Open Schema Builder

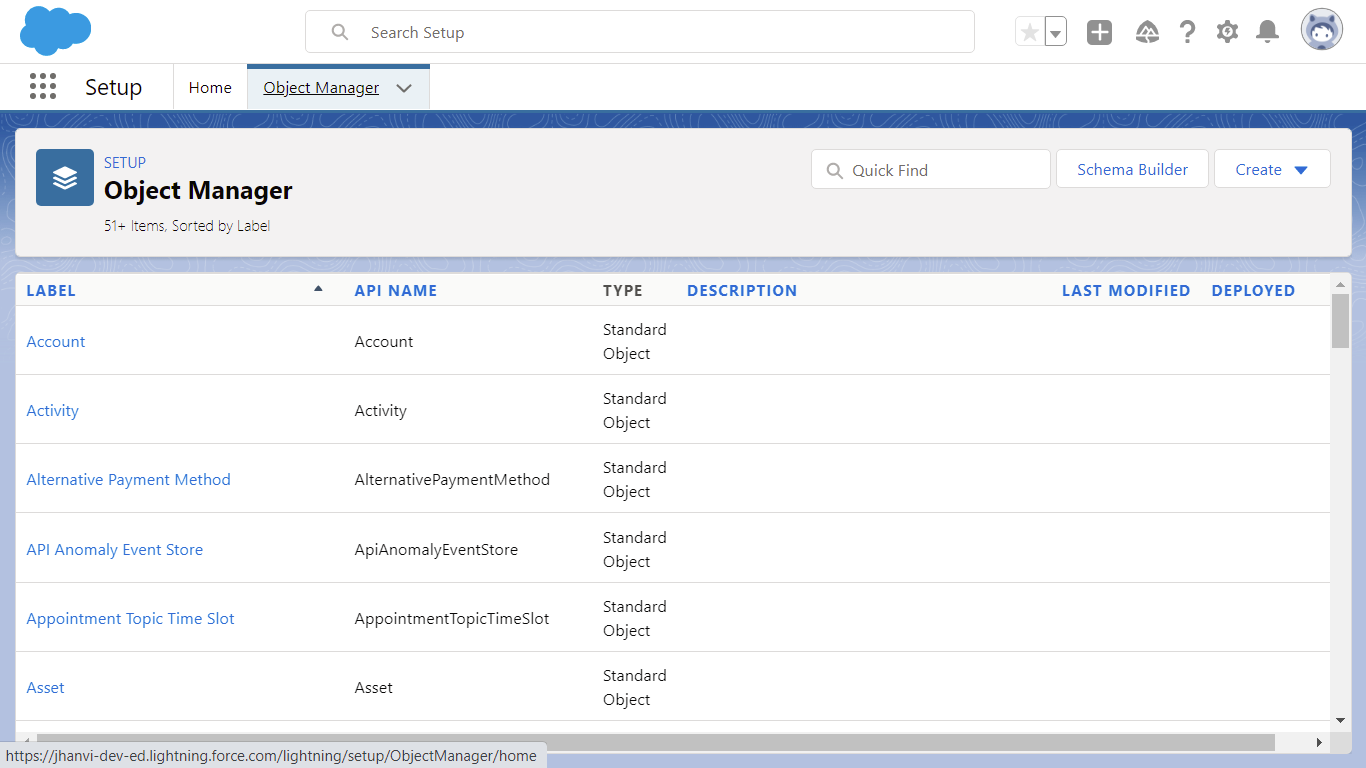click(x=1132, y=169)
